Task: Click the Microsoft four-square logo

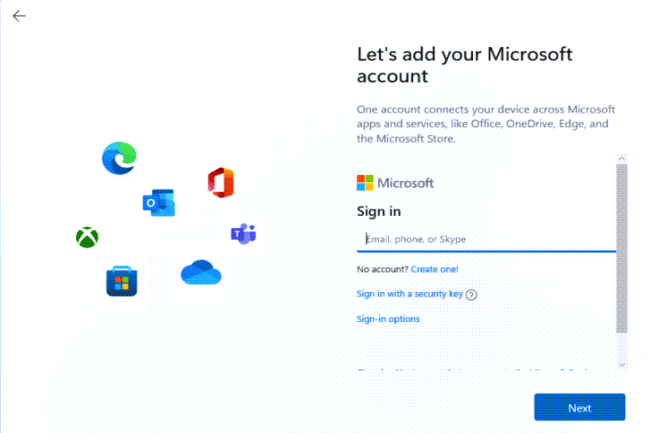Action: [365, 183]
